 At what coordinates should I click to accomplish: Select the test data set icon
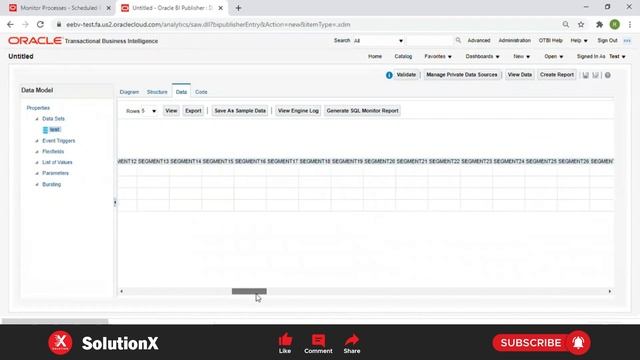(x=45, y=130)
